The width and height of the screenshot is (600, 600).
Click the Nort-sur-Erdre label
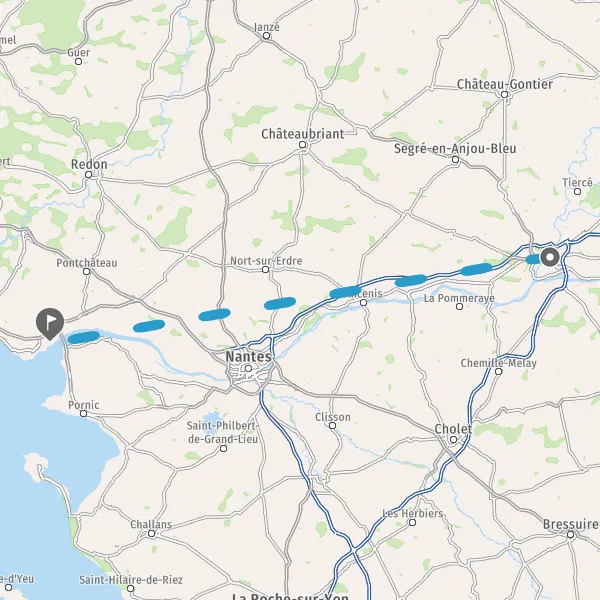coord(266,261)
